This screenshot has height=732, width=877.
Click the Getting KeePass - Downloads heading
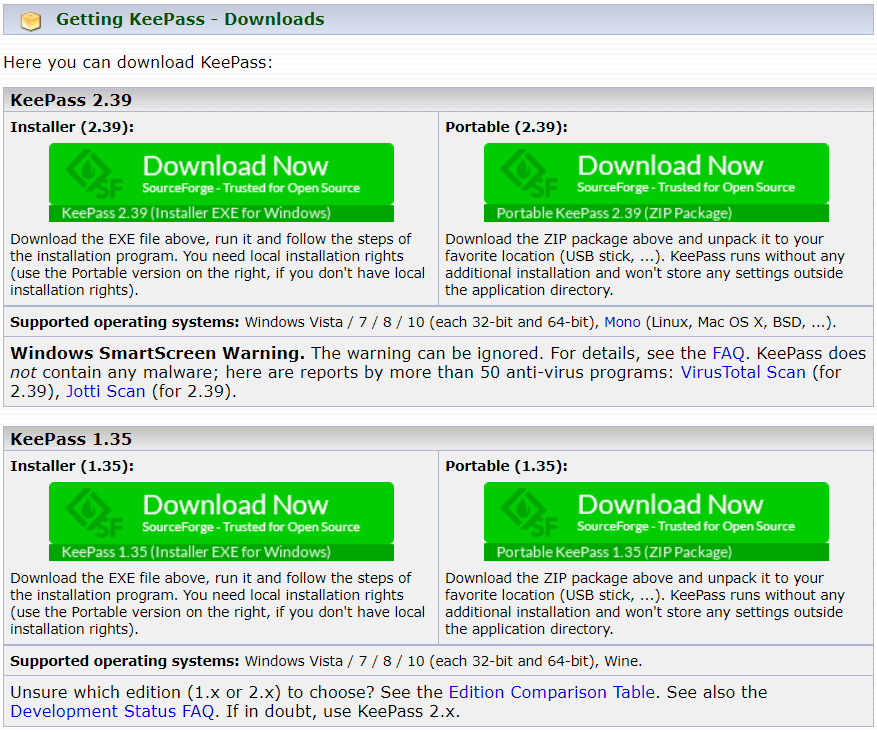(190, 20)
